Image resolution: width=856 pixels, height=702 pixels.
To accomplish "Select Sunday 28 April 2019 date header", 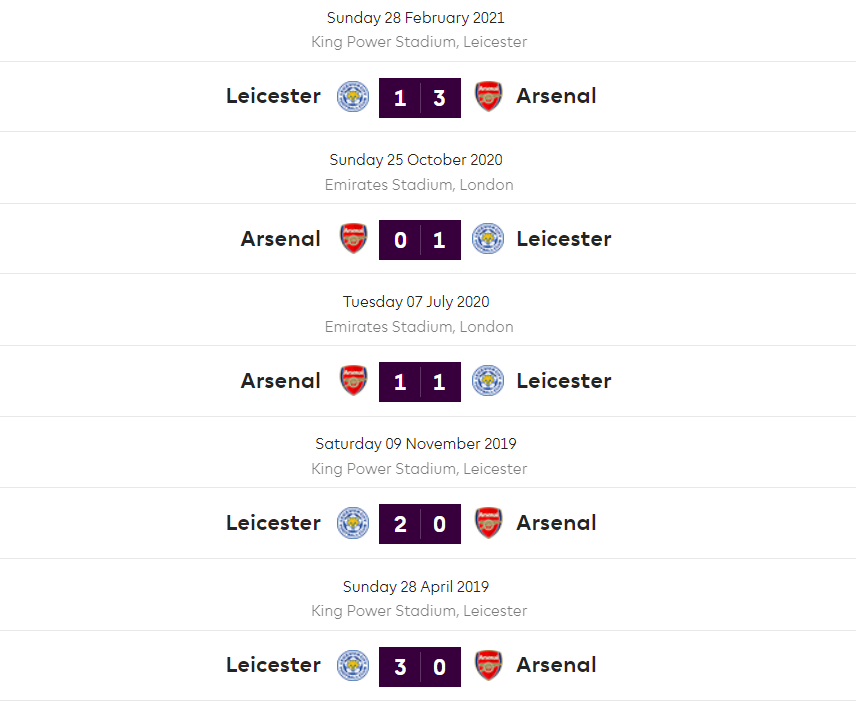I will click(419, 587).
